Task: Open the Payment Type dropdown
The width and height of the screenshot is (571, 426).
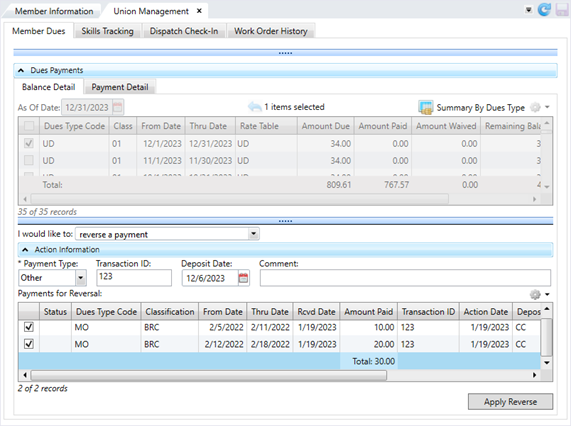Action: pyautogui.click(x=81, y=278)
